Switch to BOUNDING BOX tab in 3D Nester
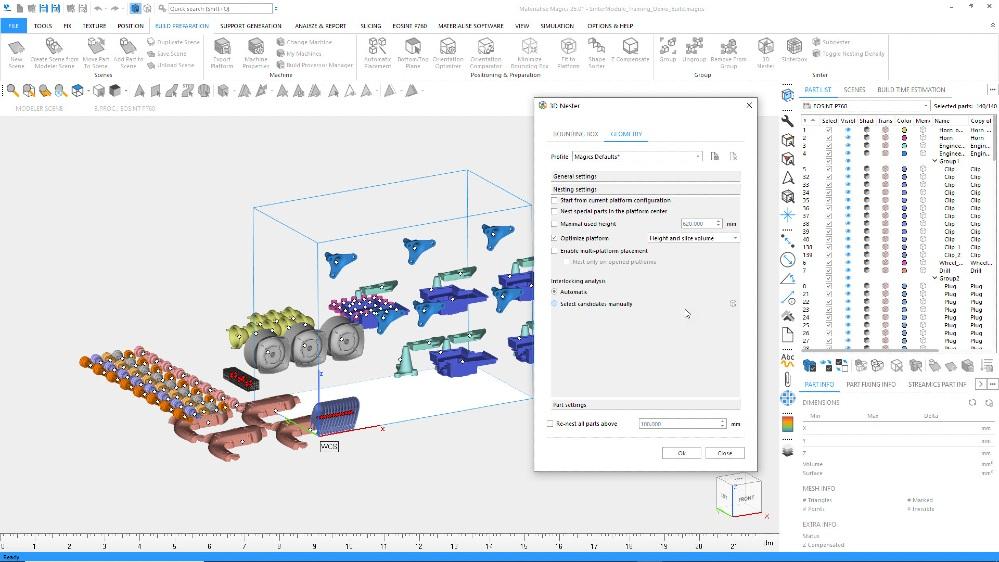 pyautogui.click(x=575, y=134)
